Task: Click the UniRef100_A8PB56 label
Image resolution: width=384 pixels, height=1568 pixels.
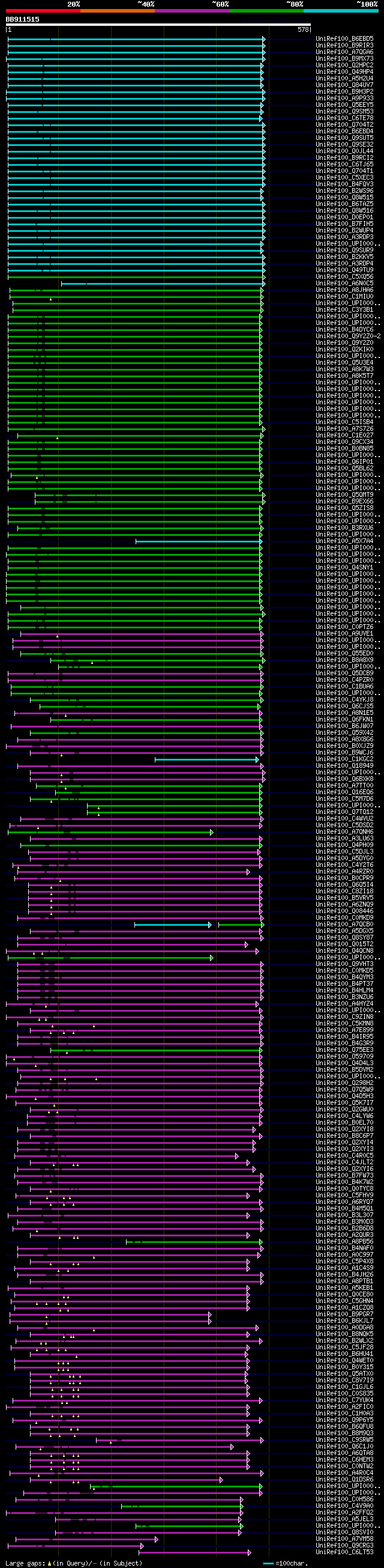Action: pos(344,1242)
